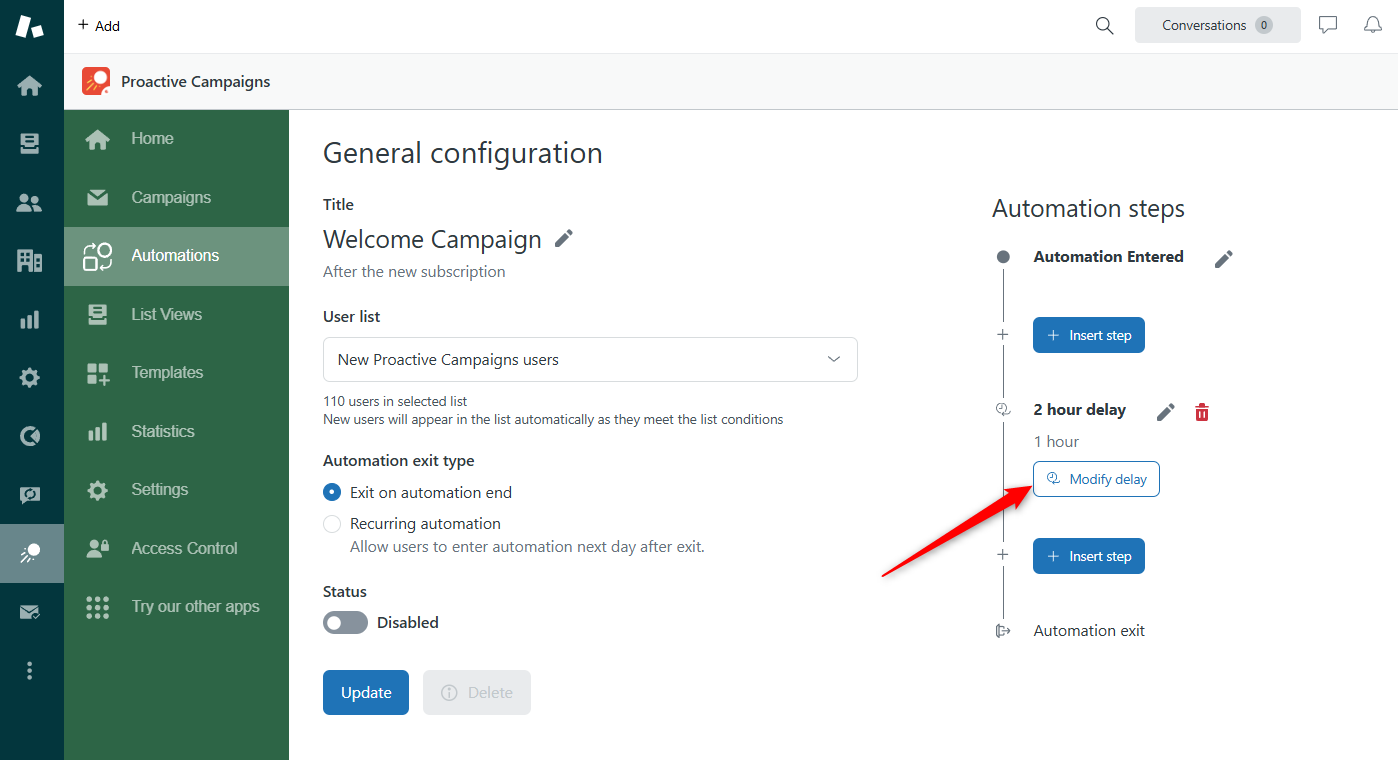Click Insert step above Automation exit

click(x=1089, y=556)
